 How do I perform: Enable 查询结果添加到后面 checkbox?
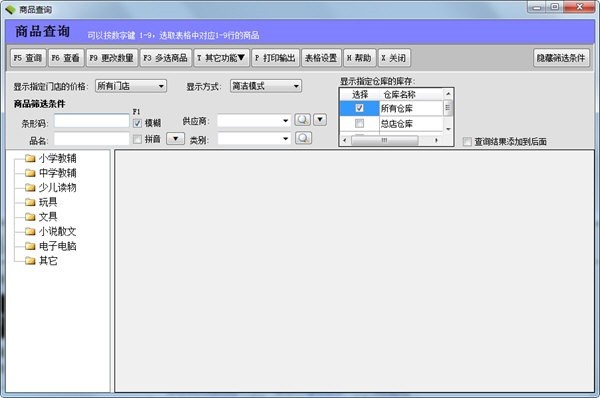tap(467, 142)
